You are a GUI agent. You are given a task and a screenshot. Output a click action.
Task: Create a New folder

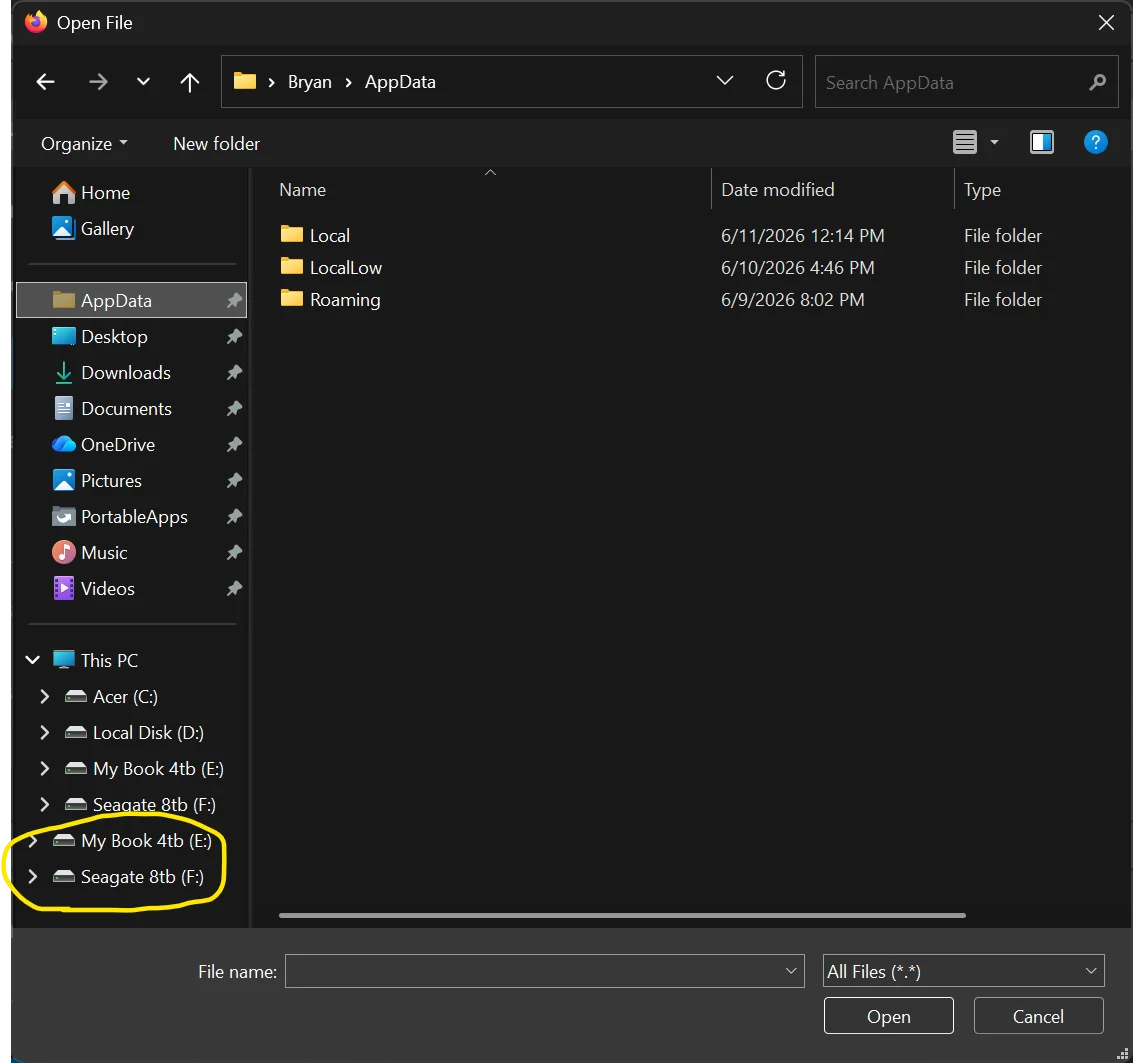click(x=216, y=144)
